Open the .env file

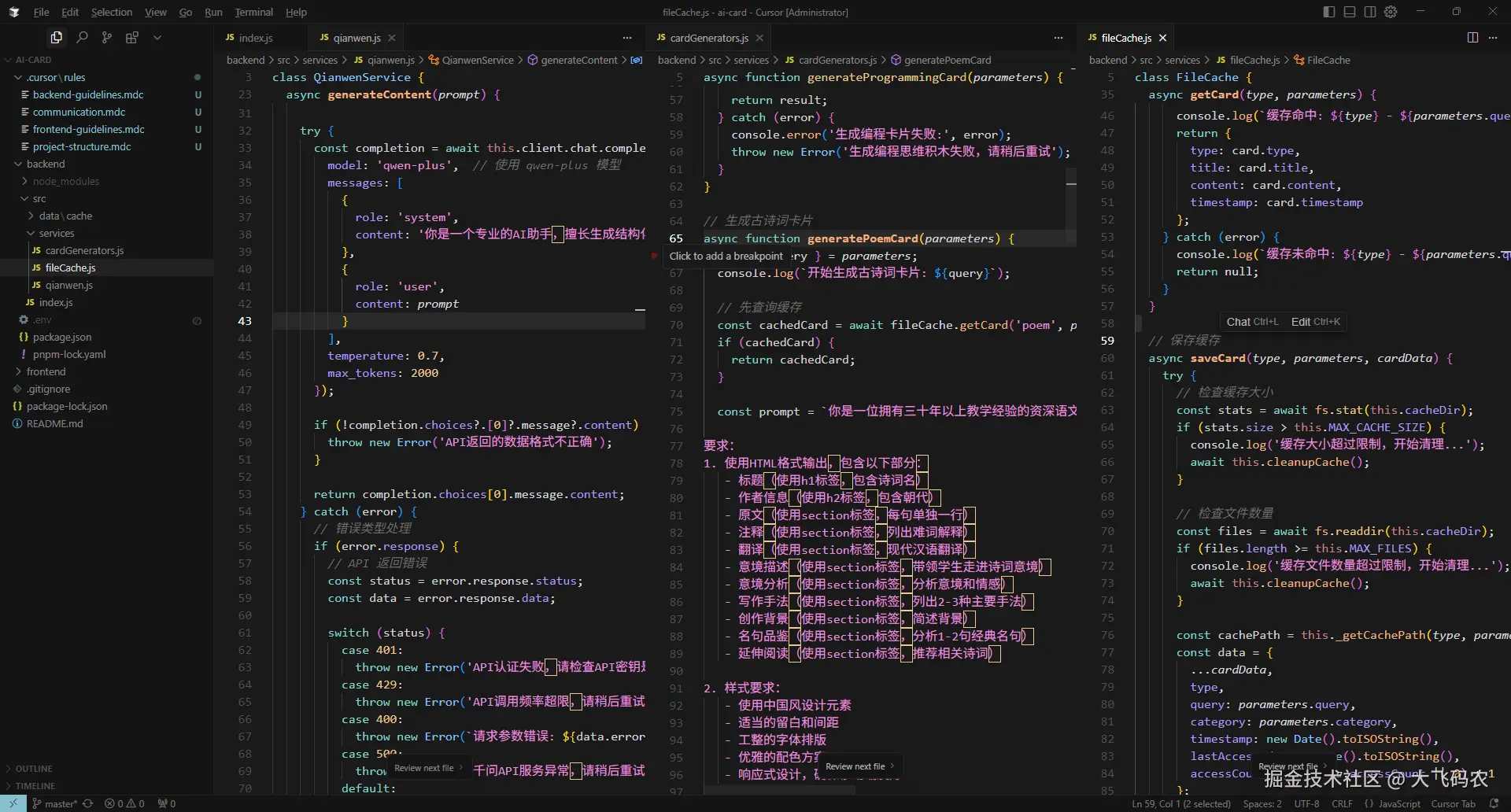42,319
